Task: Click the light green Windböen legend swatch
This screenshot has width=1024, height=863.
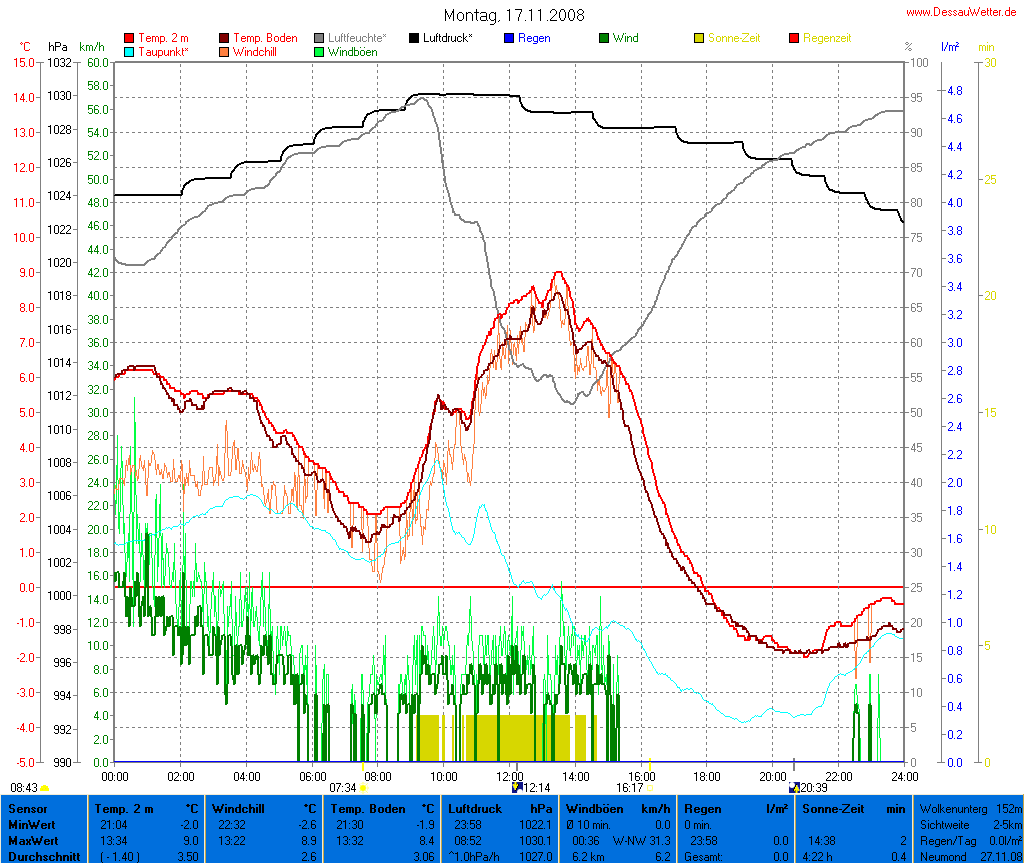Action: point(319,51)
